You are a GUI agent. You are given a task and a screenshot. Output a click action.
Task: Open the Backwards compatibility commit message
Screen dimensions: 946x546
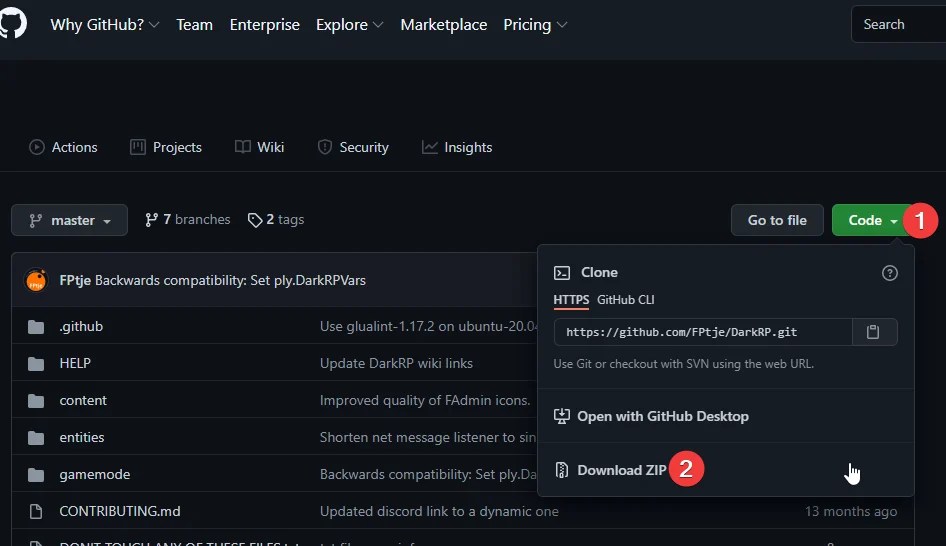[x=230, y=281]
